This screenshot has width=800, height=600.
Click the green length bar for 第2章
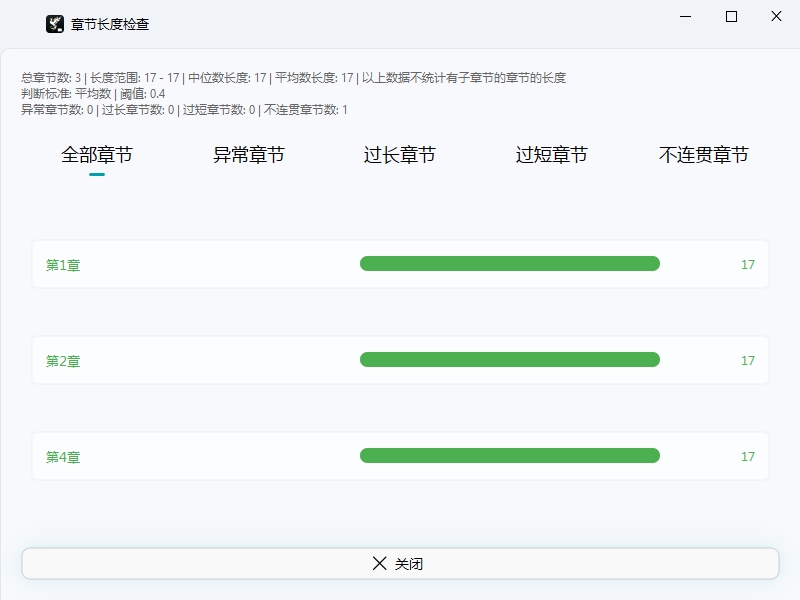[510, 360]
